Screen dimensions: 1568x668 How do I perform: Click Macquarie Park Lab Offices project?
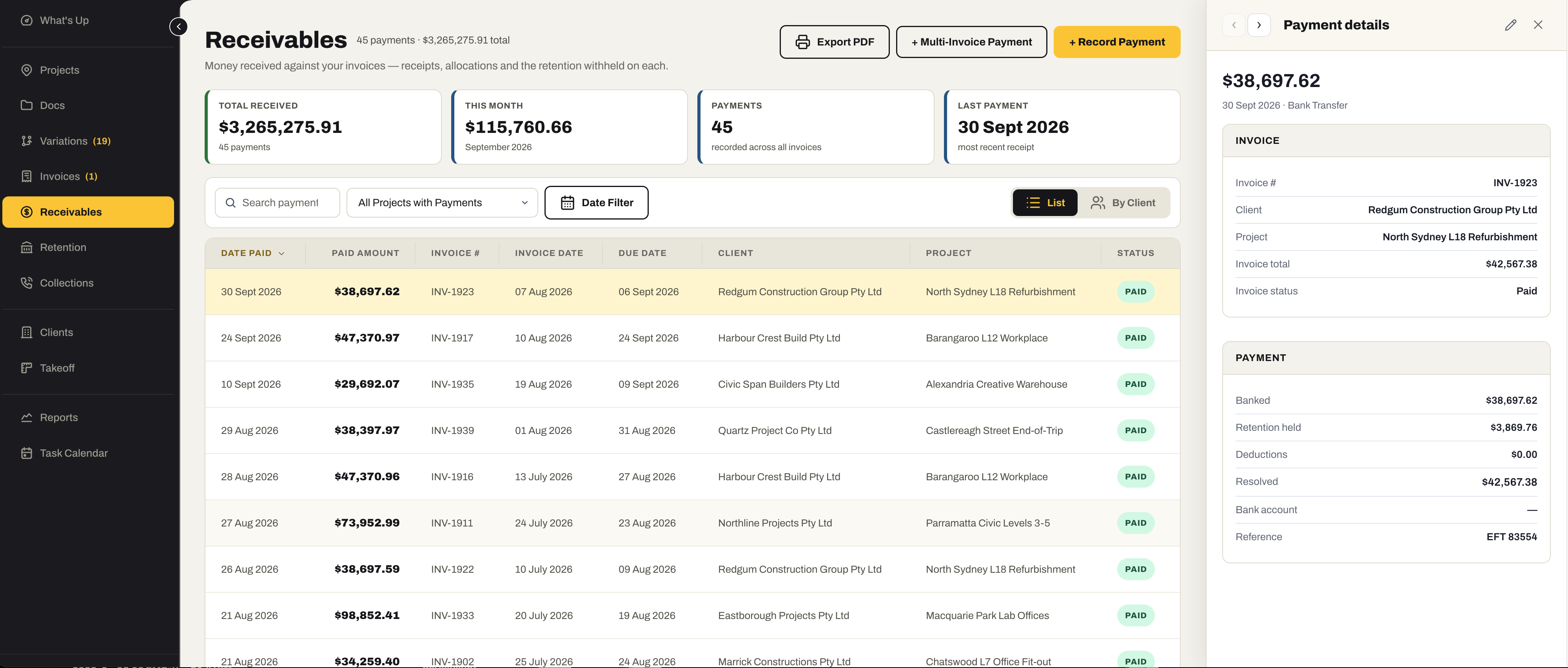coord(987,615)
